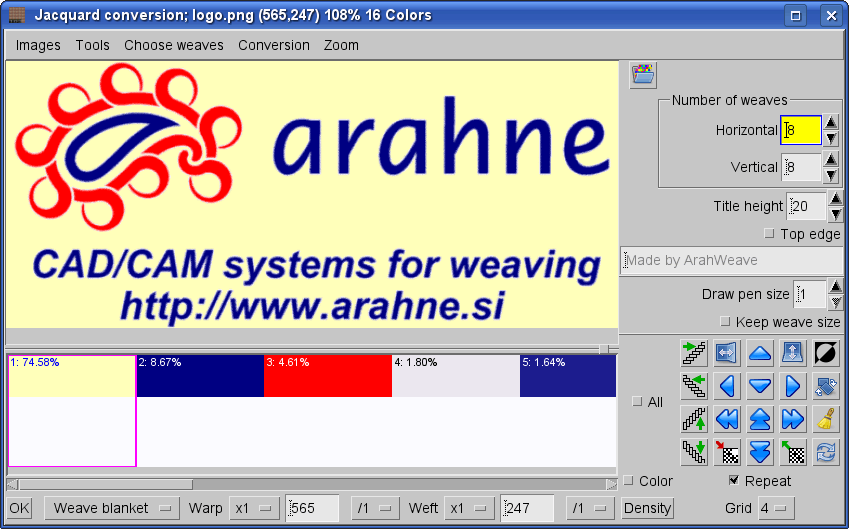Decrease Draw pen size

(835, 302)
